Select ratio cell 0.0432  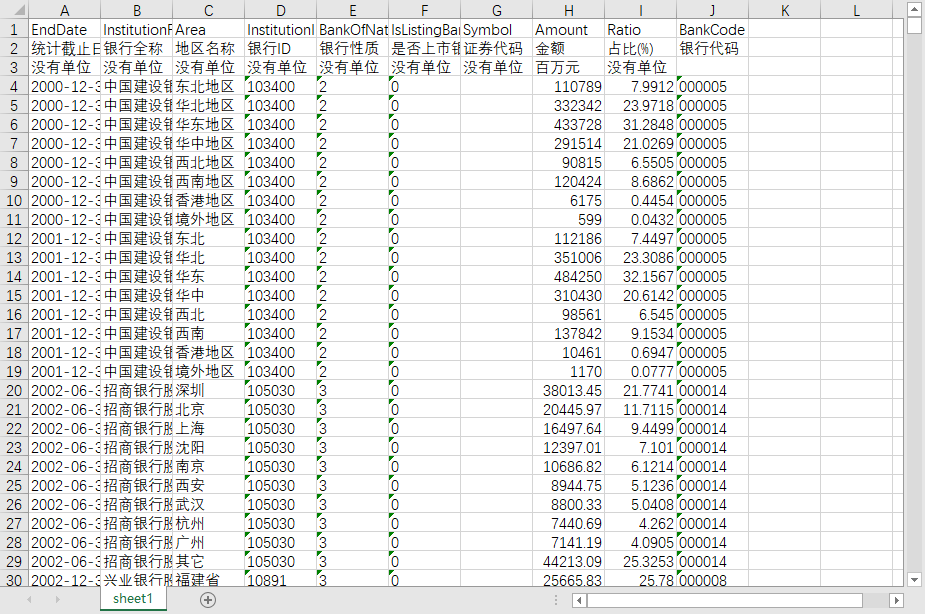pyautogui.click(x=641, y=219)
